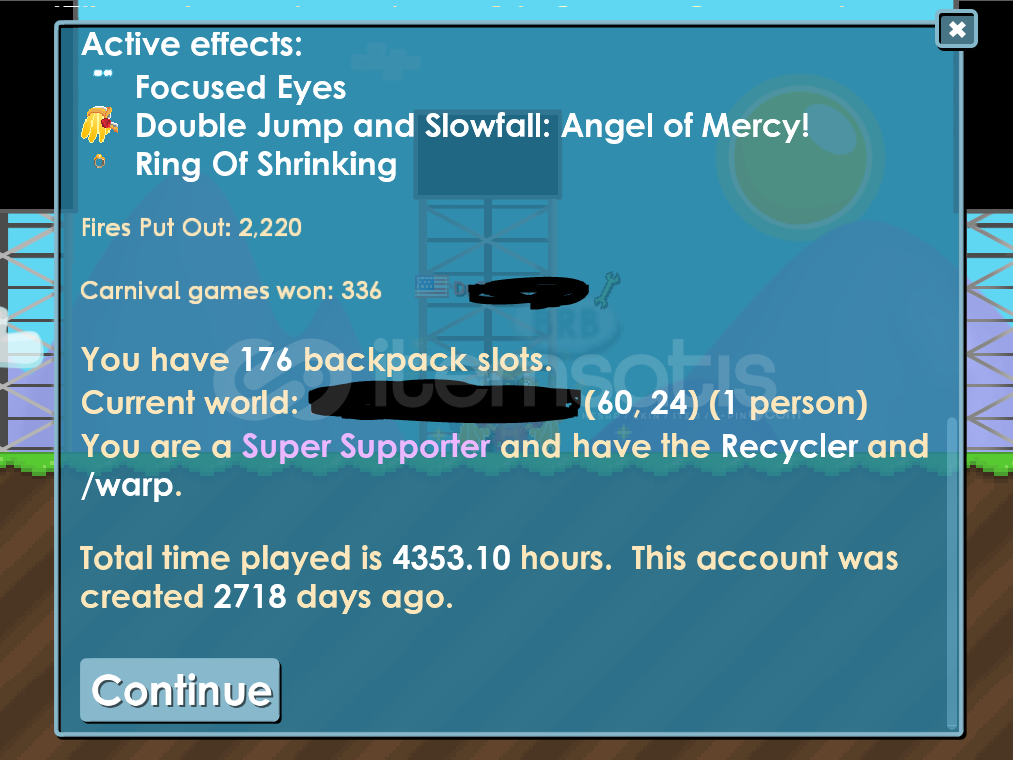Click the Carnival games won 336 stat
The height and width of the screenshot is (760, 1013).
pyautogui.click(x=231, y=291)
